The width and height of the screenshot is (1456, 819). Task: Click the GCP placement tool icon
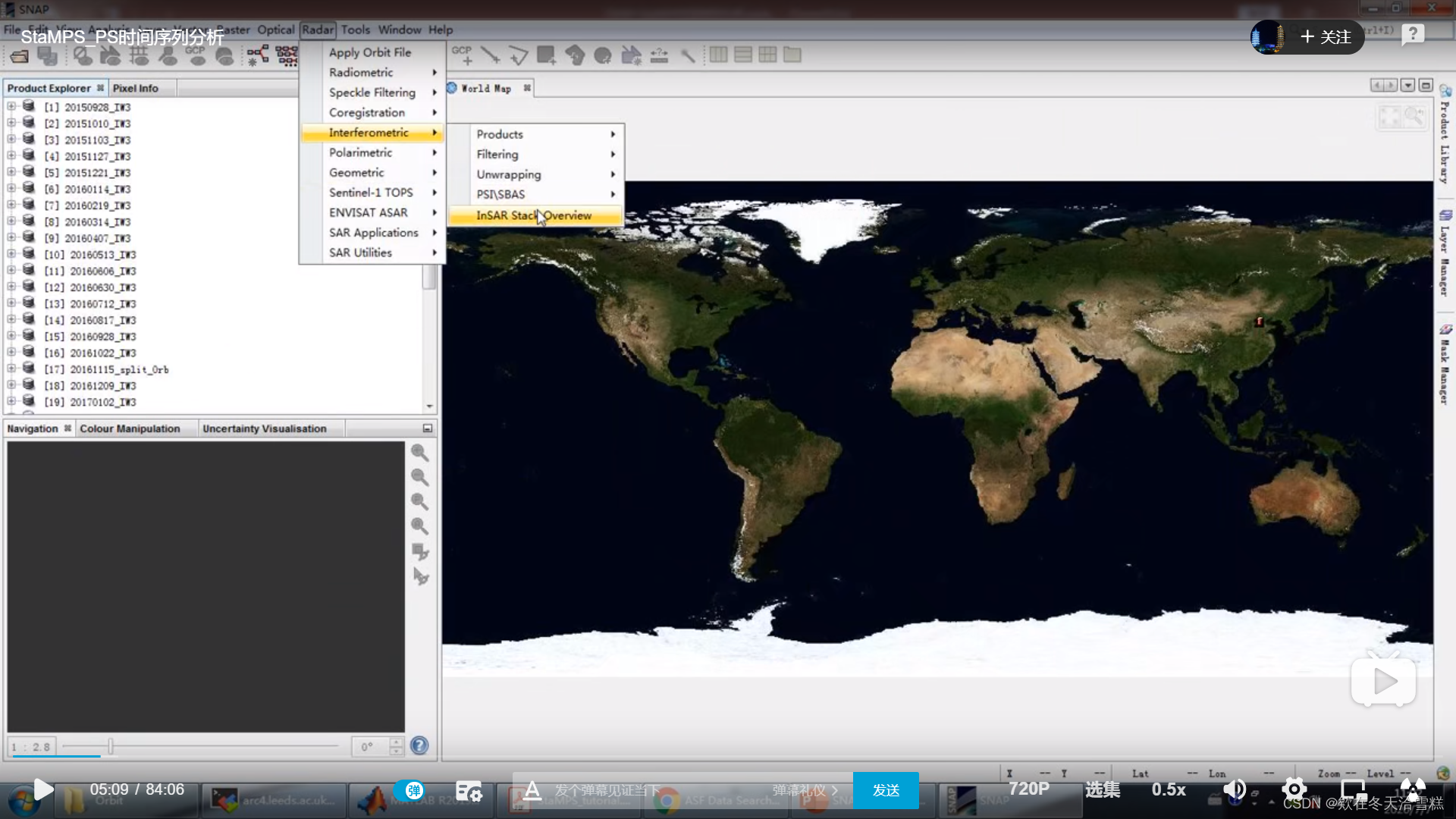(x=462, y=55)
